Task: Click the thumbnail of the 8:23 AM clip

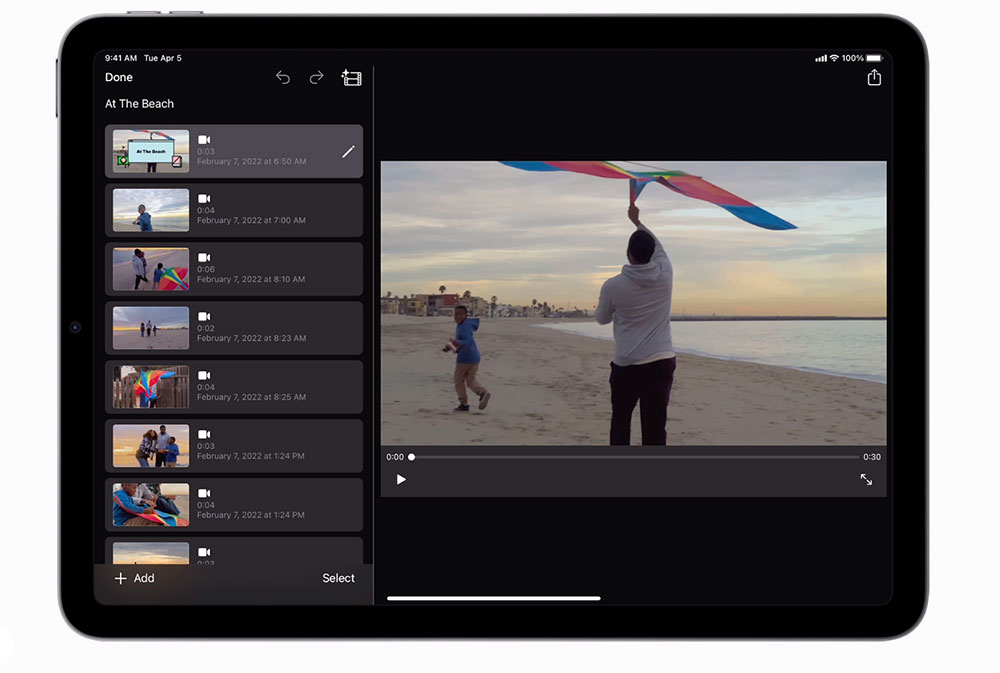Action: click(151, 328)
